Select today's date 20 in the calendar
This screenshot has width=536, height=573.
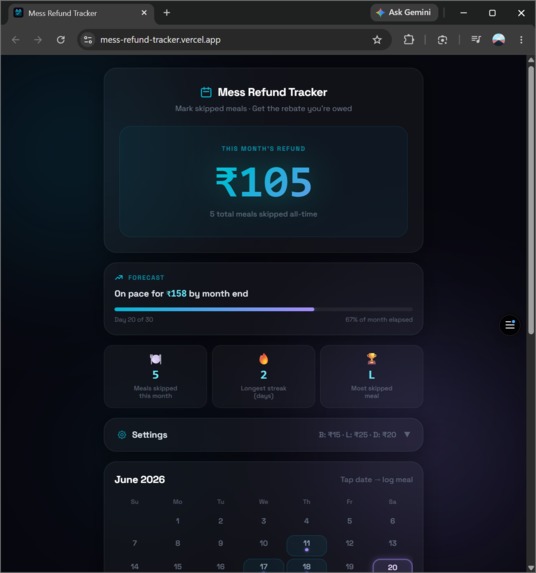click(x=392, y=566)
